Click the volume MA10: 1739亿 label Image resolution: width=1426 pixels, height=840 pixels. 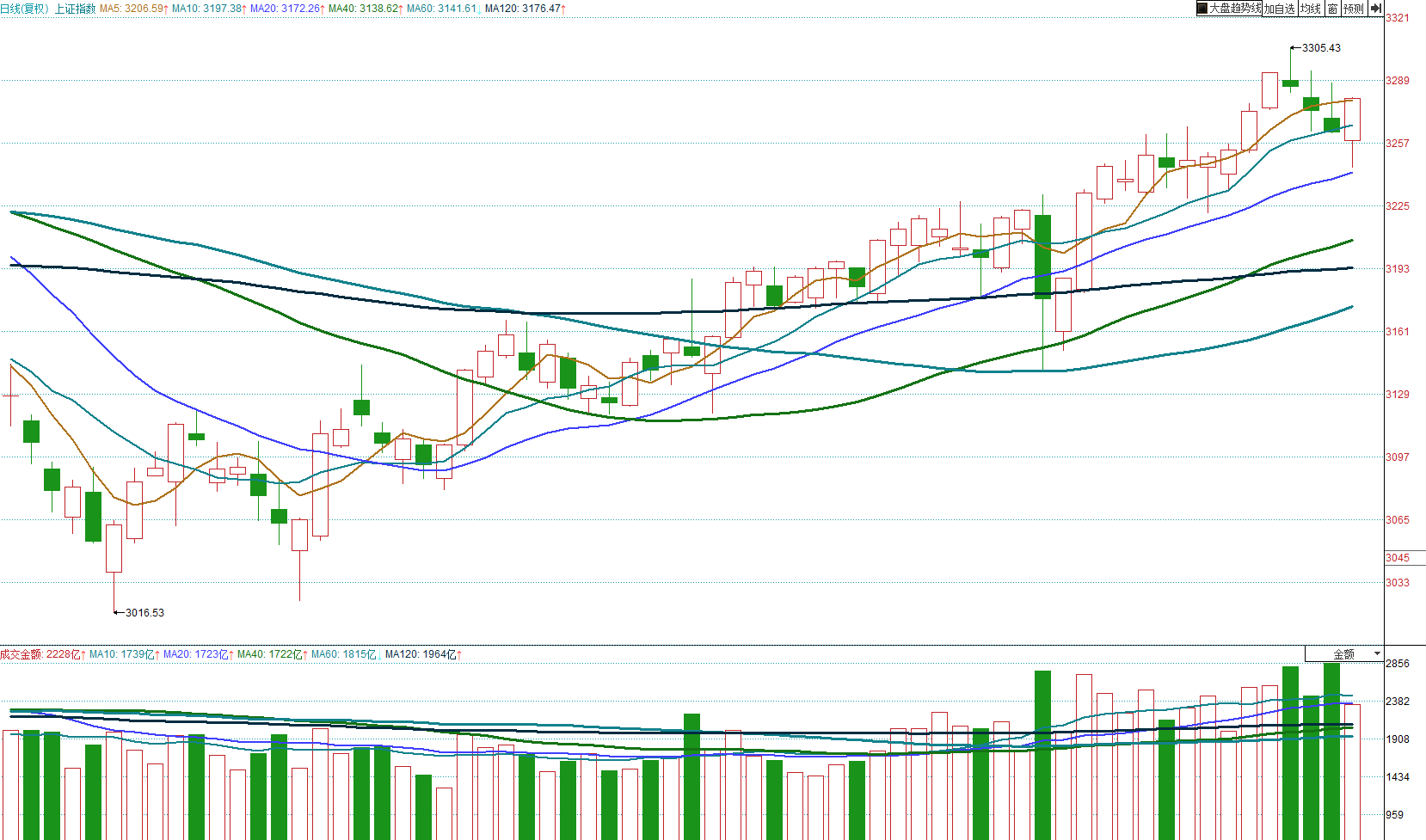click(125, 654)
